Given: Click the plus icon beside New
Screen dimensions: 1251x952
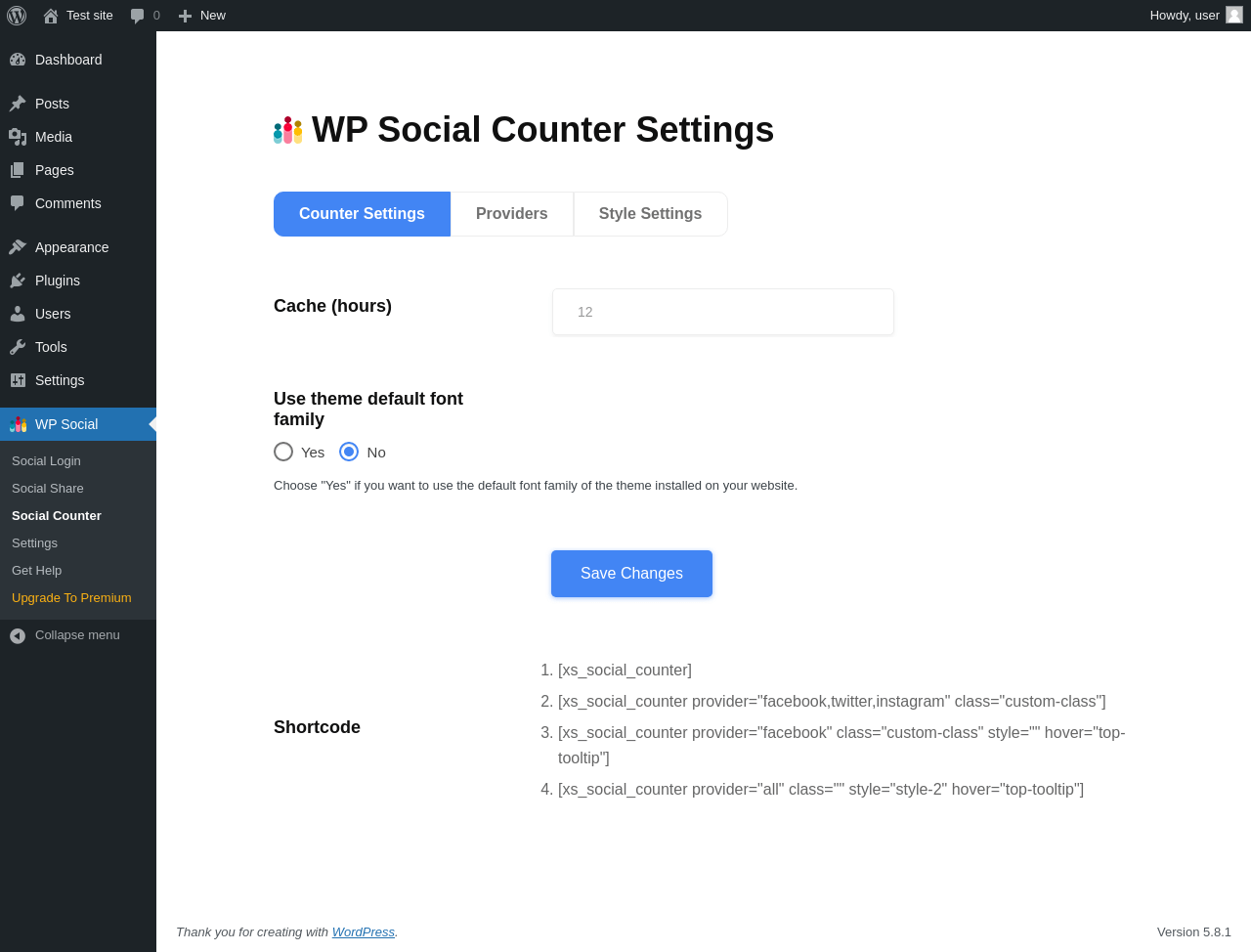Looking at the screenshot, I should tap(185, 16).
